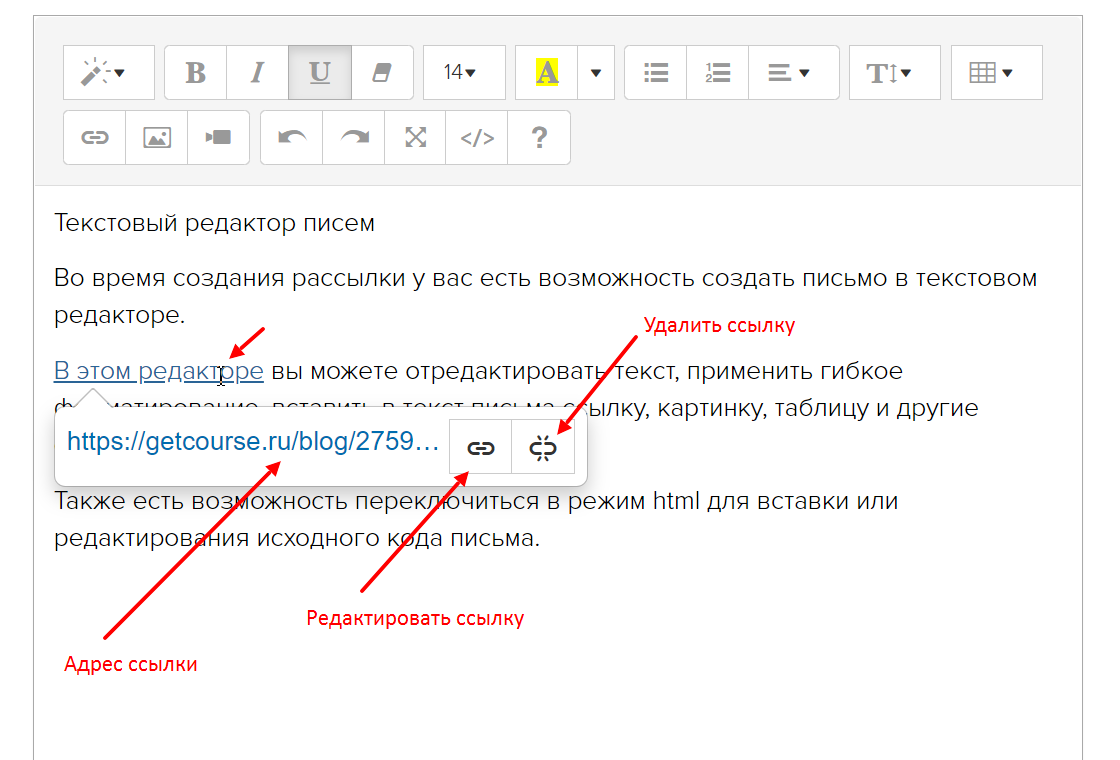The height and width of the screenshot is (760, 1120).
Task: Open the insert table dropdown
Action: click(x=996, y=73)
